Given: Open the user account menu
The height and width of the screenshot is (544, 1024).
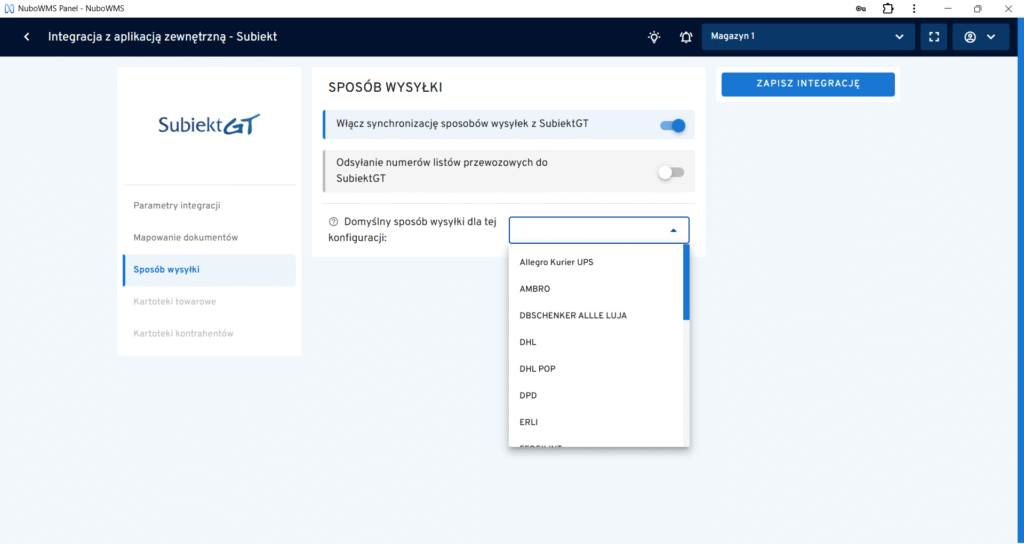Looking at the screenshot, I should 980,37.
